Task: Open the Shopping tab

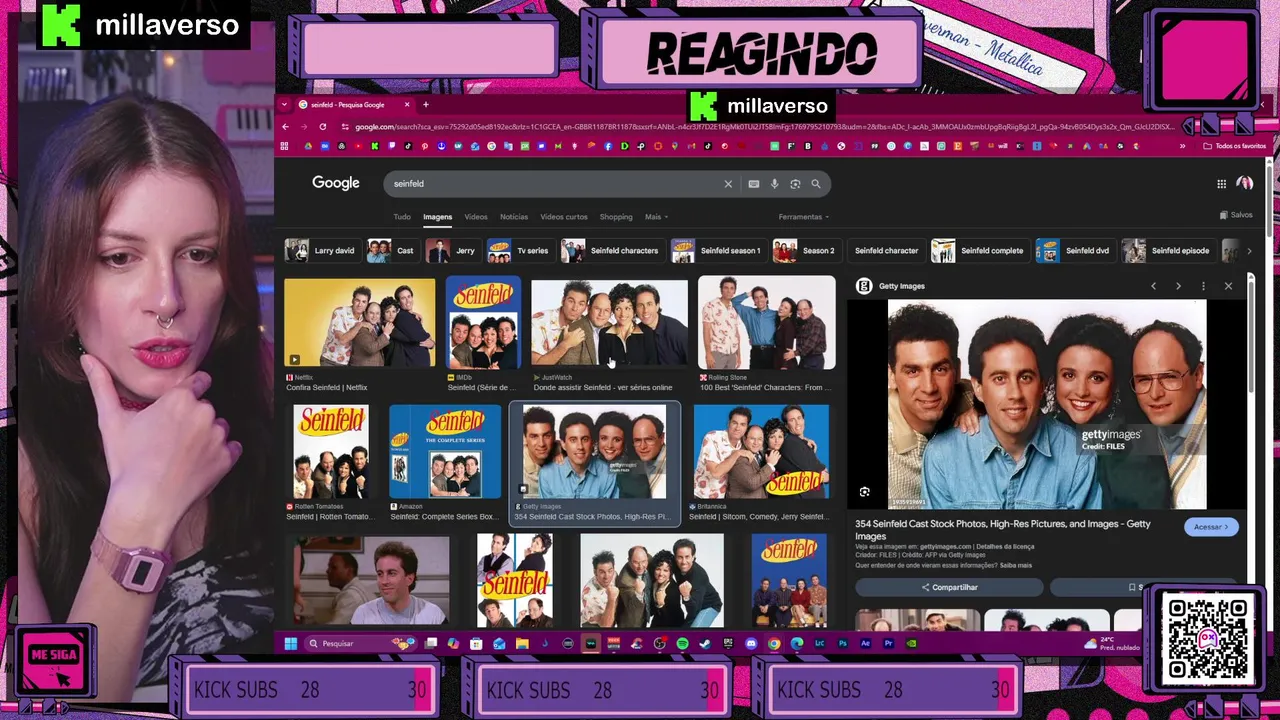Action: click(616, 217)
